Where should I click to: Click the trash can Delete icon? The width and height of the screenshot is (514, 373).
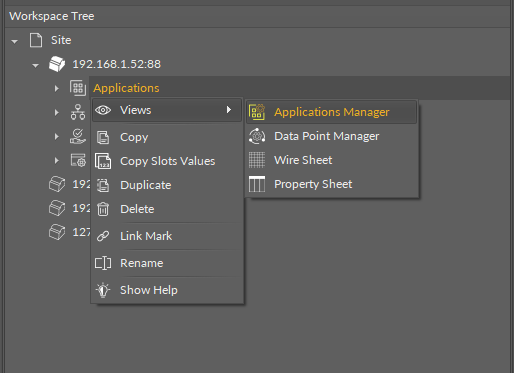click(x=103, y=209)
